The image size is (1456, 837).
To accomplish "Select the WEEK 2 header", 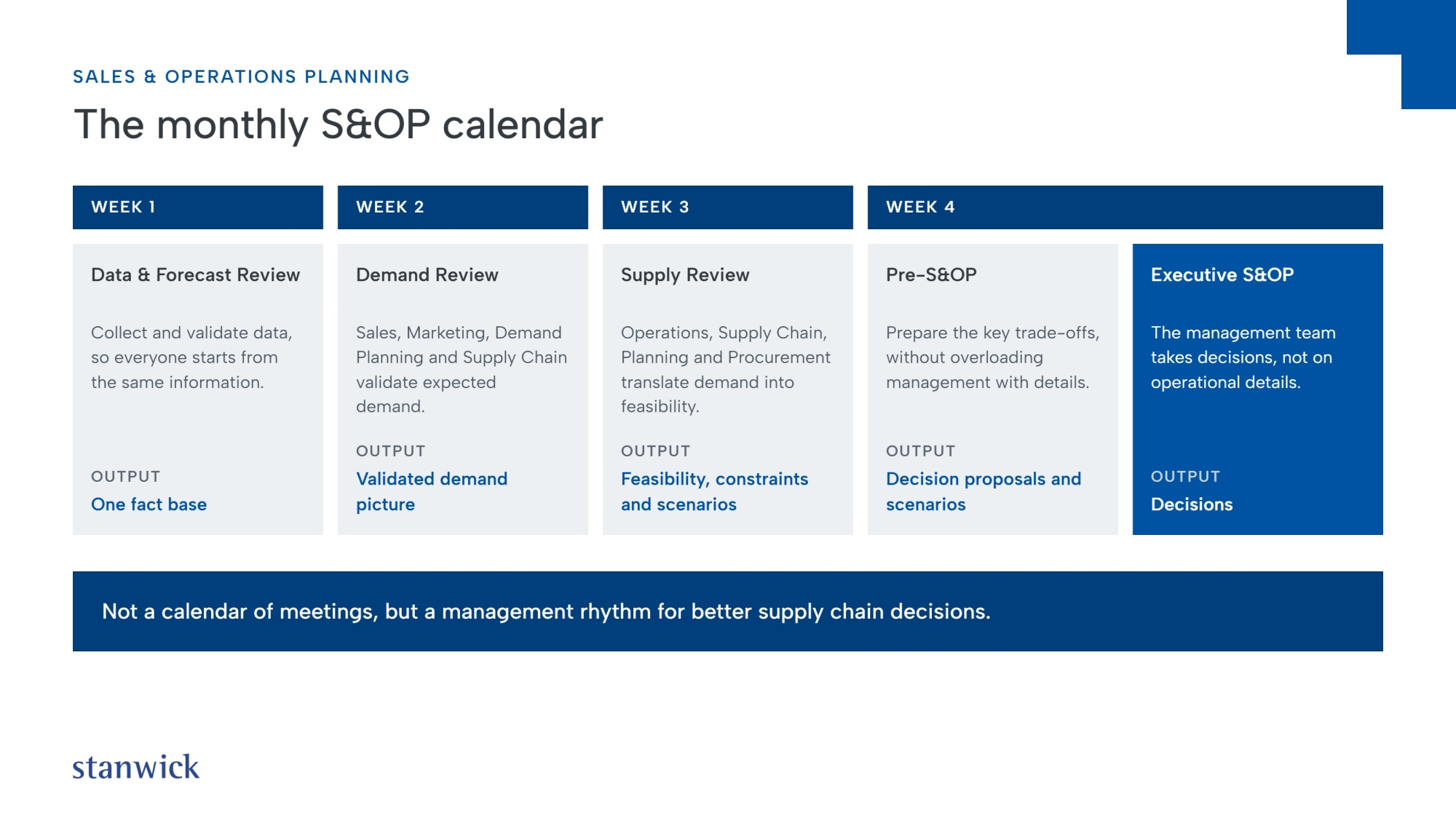I will point(463,207).
